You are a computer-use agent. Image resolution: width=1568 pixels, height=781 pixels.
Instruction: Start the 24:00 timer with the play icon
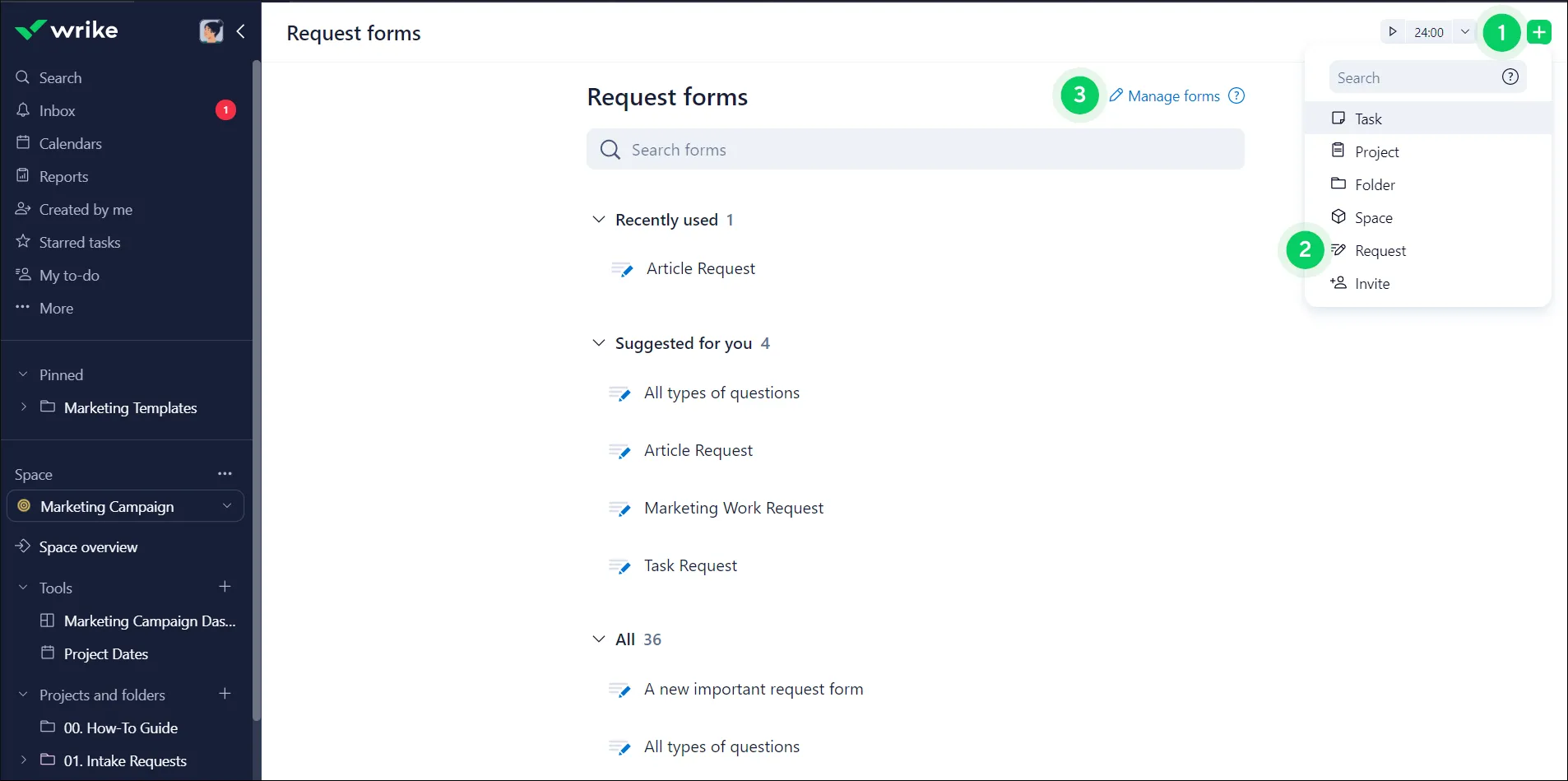click(x=1392, y=31)
